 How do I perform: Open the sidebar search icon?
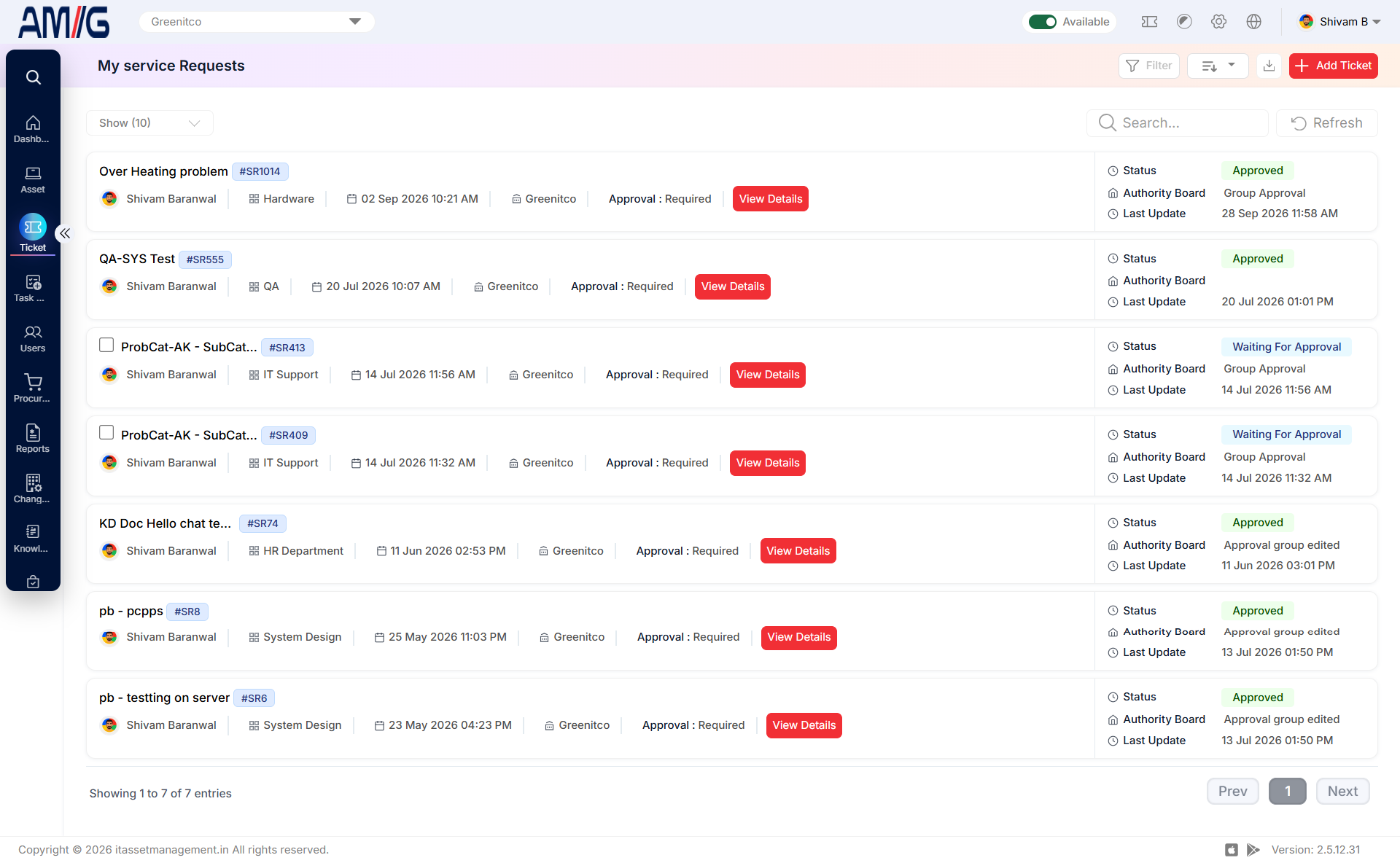tap(33, 77)
